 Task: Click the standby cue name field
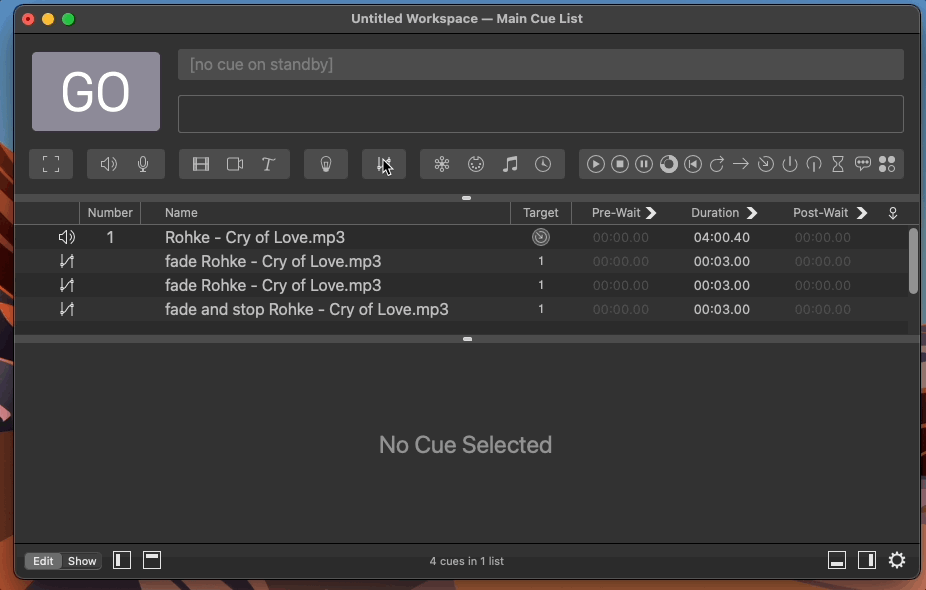click(541, 64)
